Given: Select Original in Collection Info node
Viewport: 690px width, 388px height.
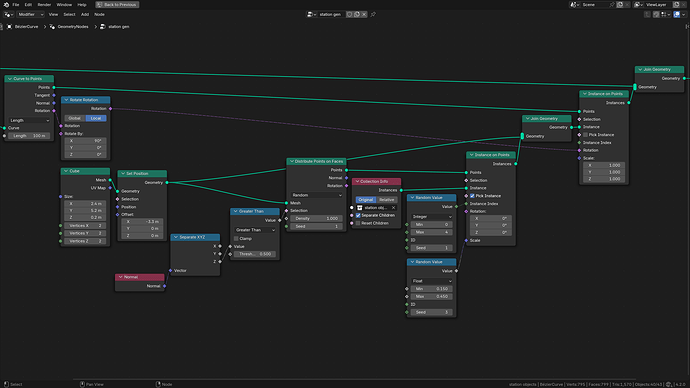Looking at the screenshot, I should (366, 200).
